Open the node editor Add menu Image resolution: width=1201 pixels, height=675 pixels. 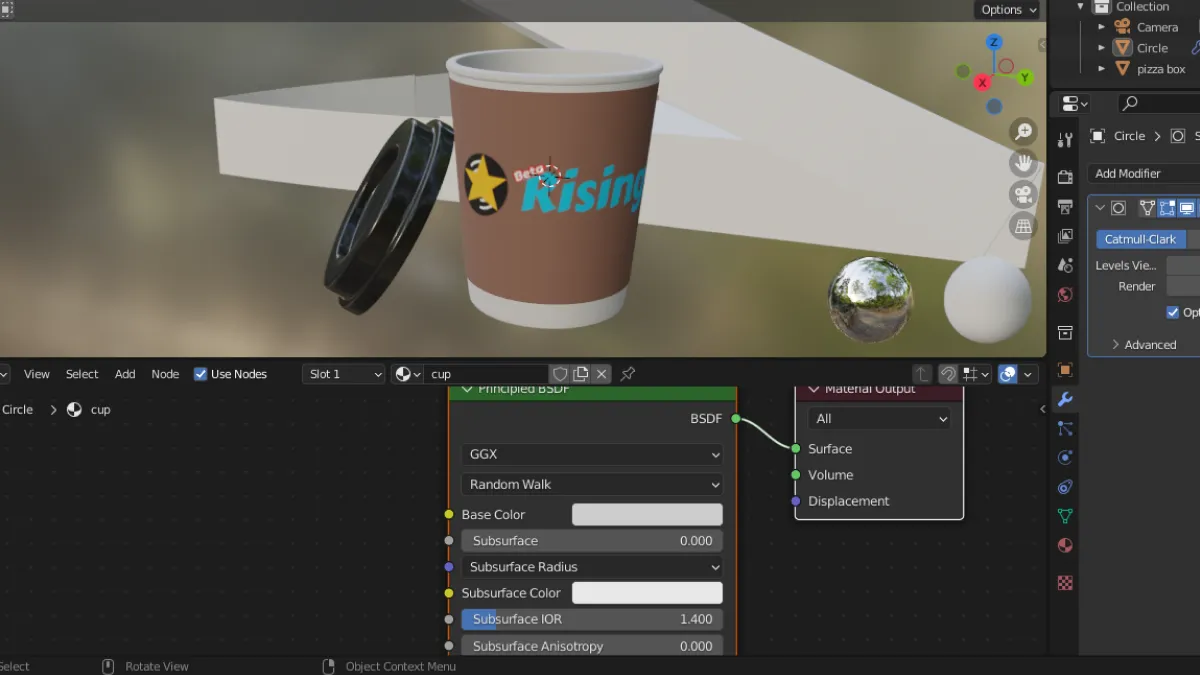[x=125, y=374]
